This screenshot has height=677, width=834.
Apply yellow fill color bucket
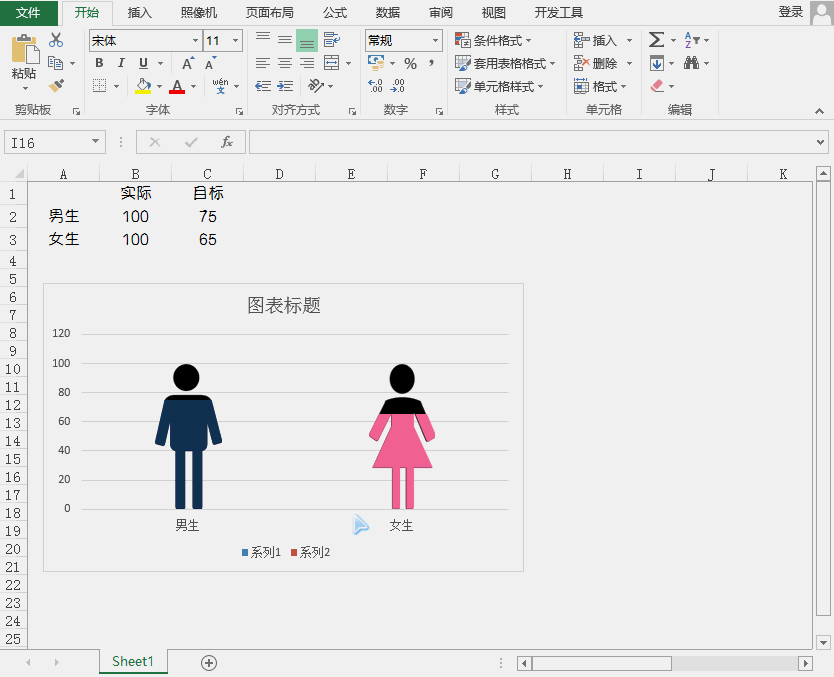tap(143, 86)
